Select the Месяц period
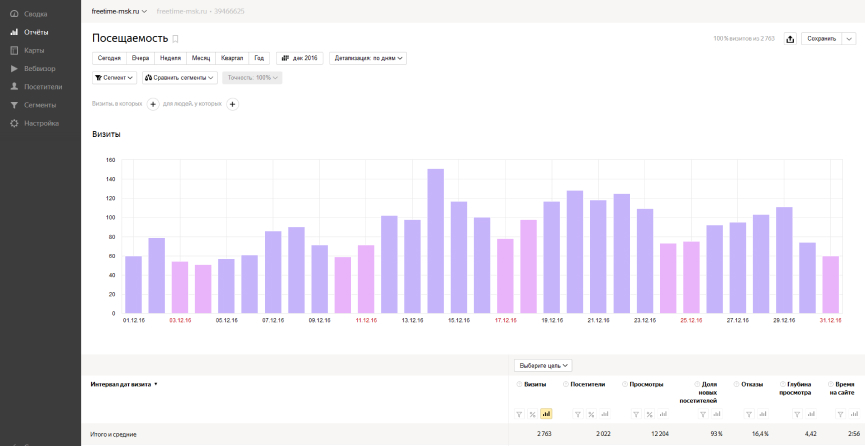 [x=201, y=58]
